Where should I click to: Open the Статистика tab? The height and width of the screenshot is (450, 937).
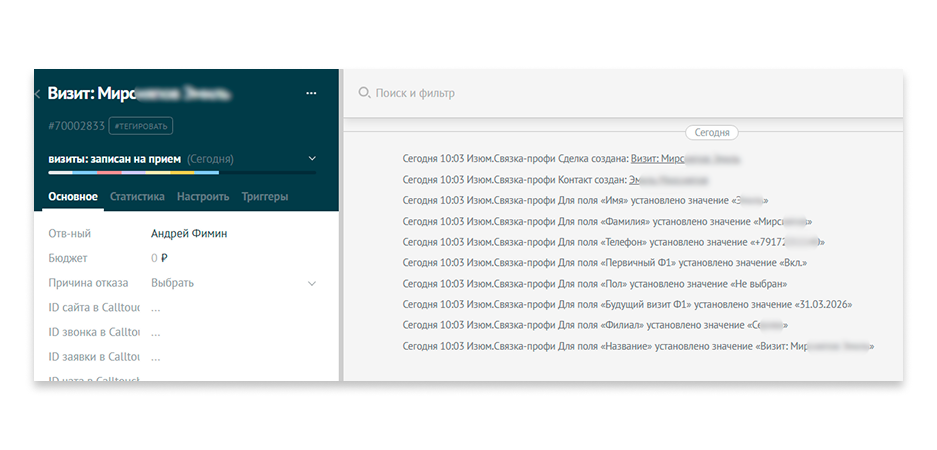(137, 197)
